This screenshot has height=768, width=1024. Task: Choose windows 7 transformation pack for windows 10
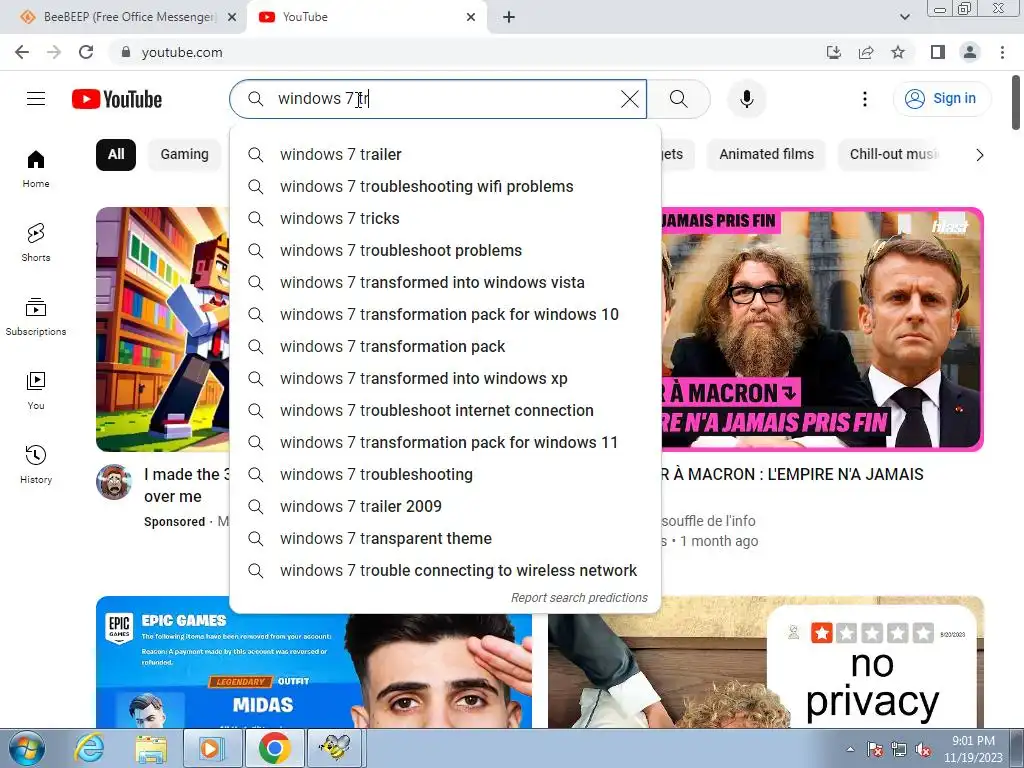point(445,315)
